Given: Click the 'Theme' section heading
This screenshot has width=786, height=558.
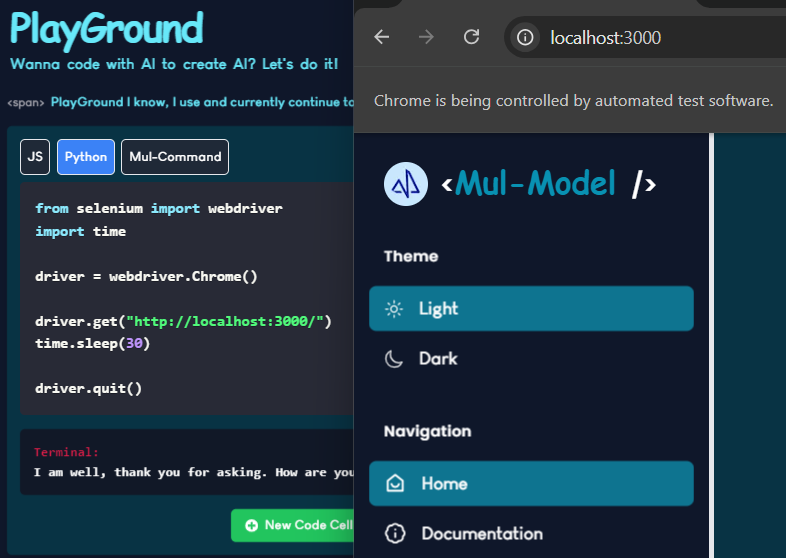Looking at the screenshot, I should click(x=411, y=256).
